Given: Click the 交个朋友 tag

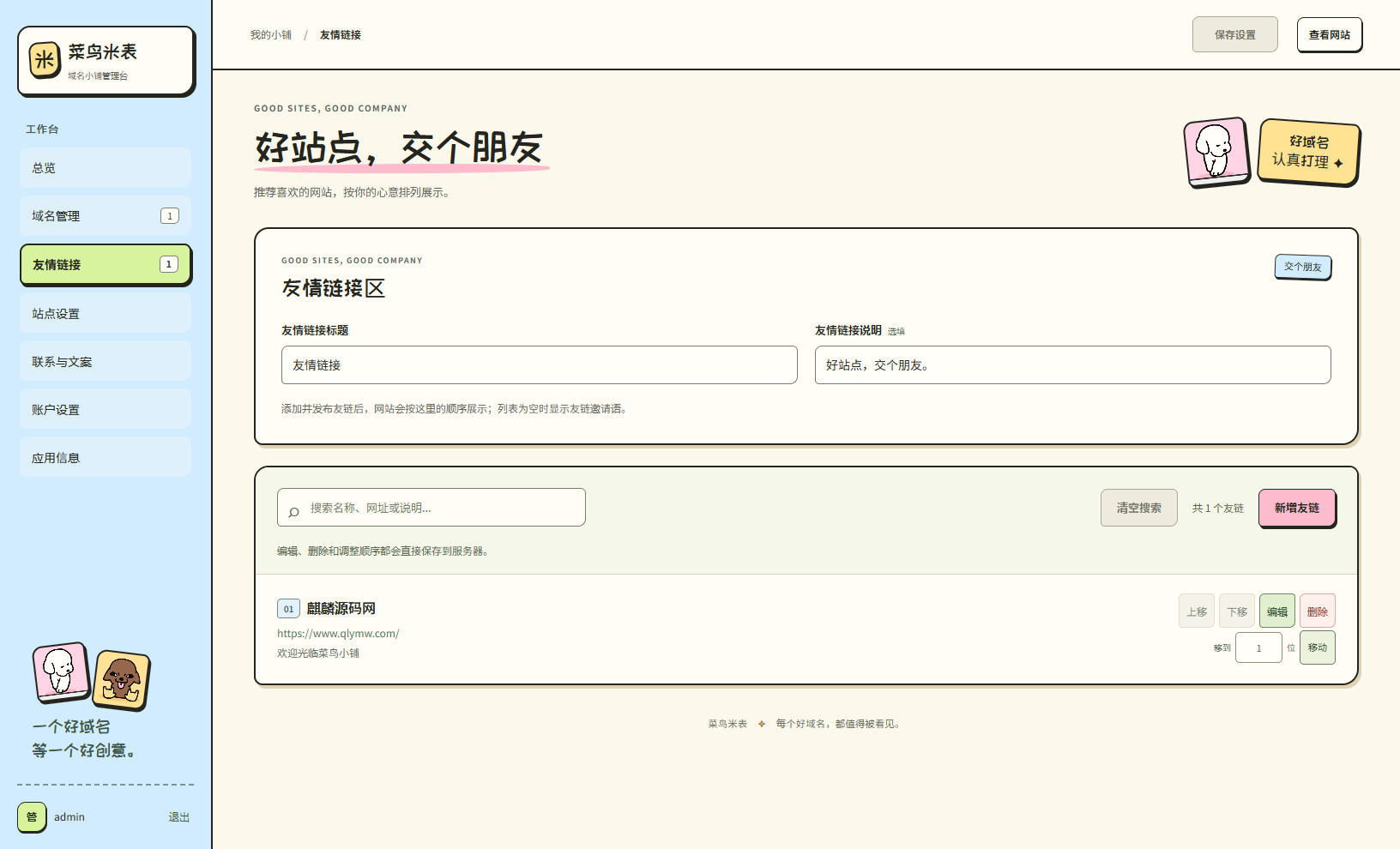Looking at the screenshot, I should tap(1302, 267).
